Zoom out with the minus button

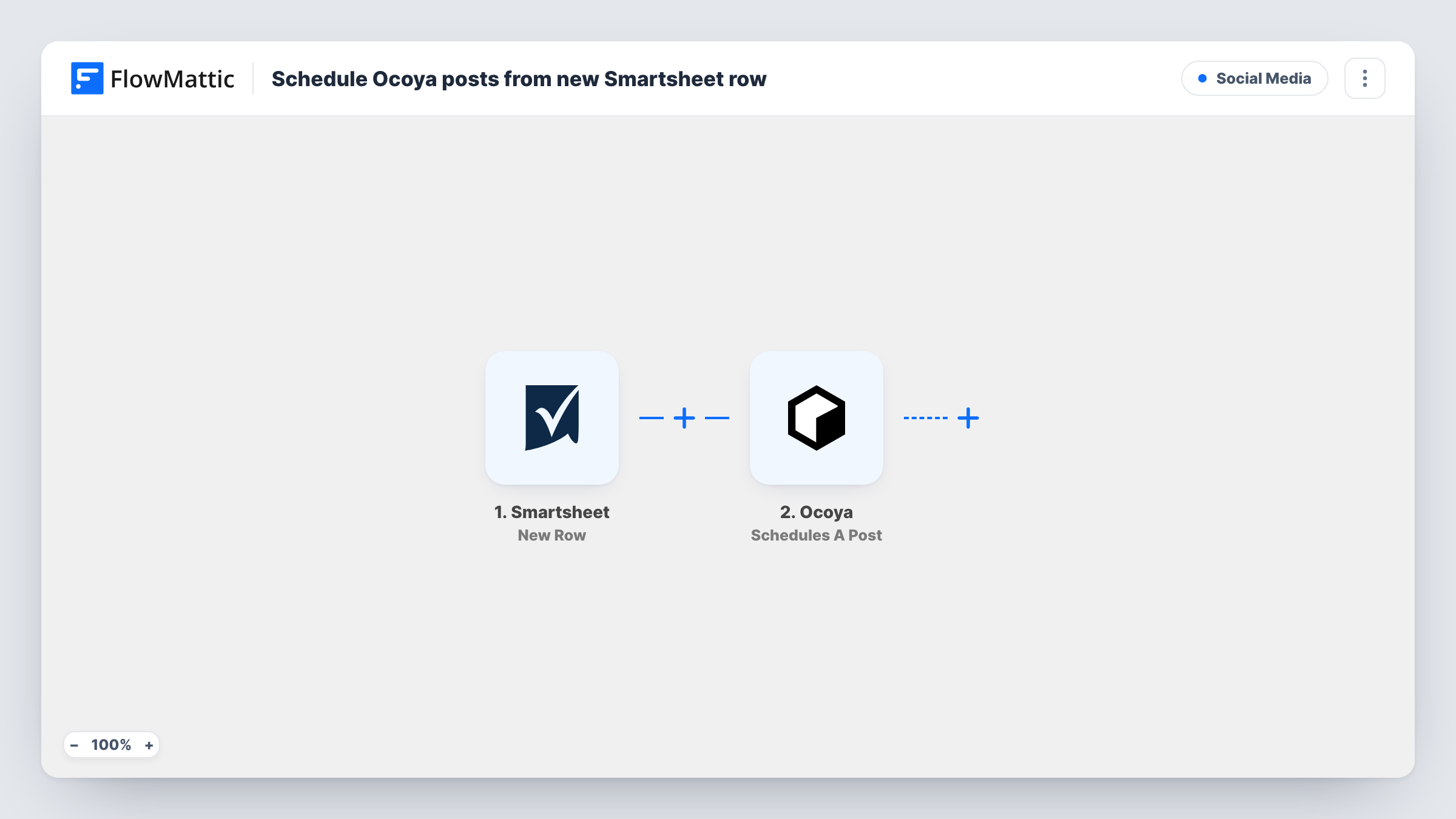pos(74,745)
